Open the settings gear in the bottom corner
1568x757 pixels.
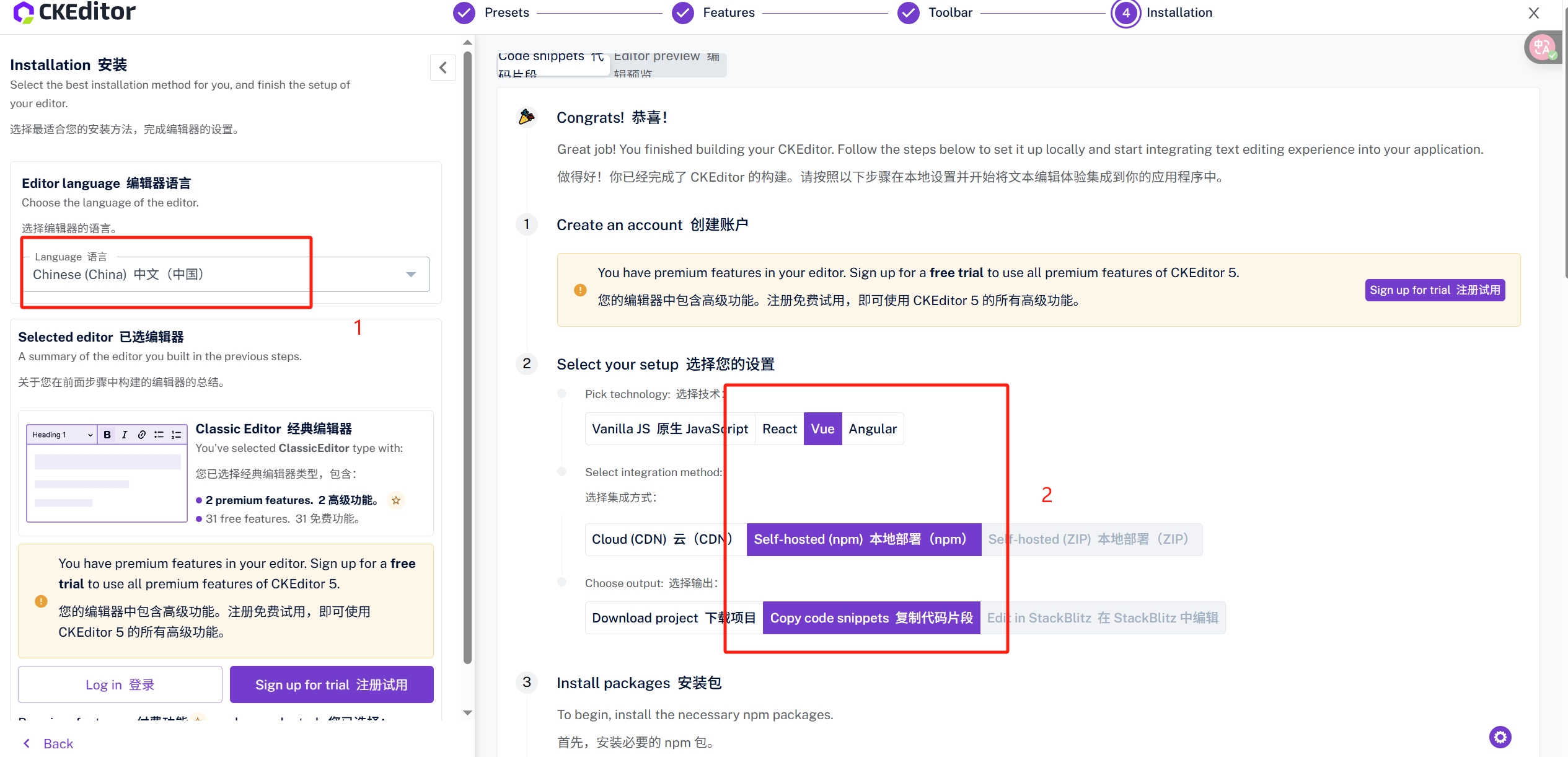coord(1500,737)
